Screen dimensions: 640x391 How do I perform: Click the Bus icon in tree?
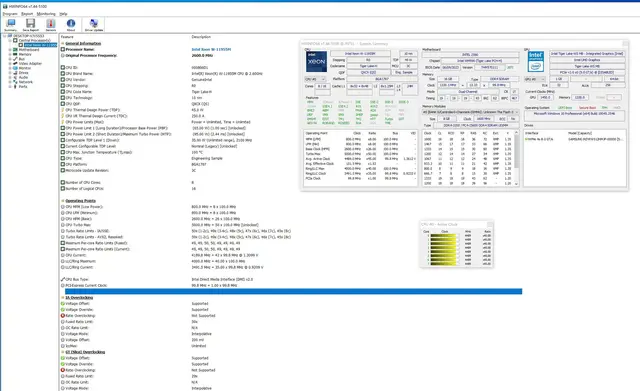click(15, 59)
